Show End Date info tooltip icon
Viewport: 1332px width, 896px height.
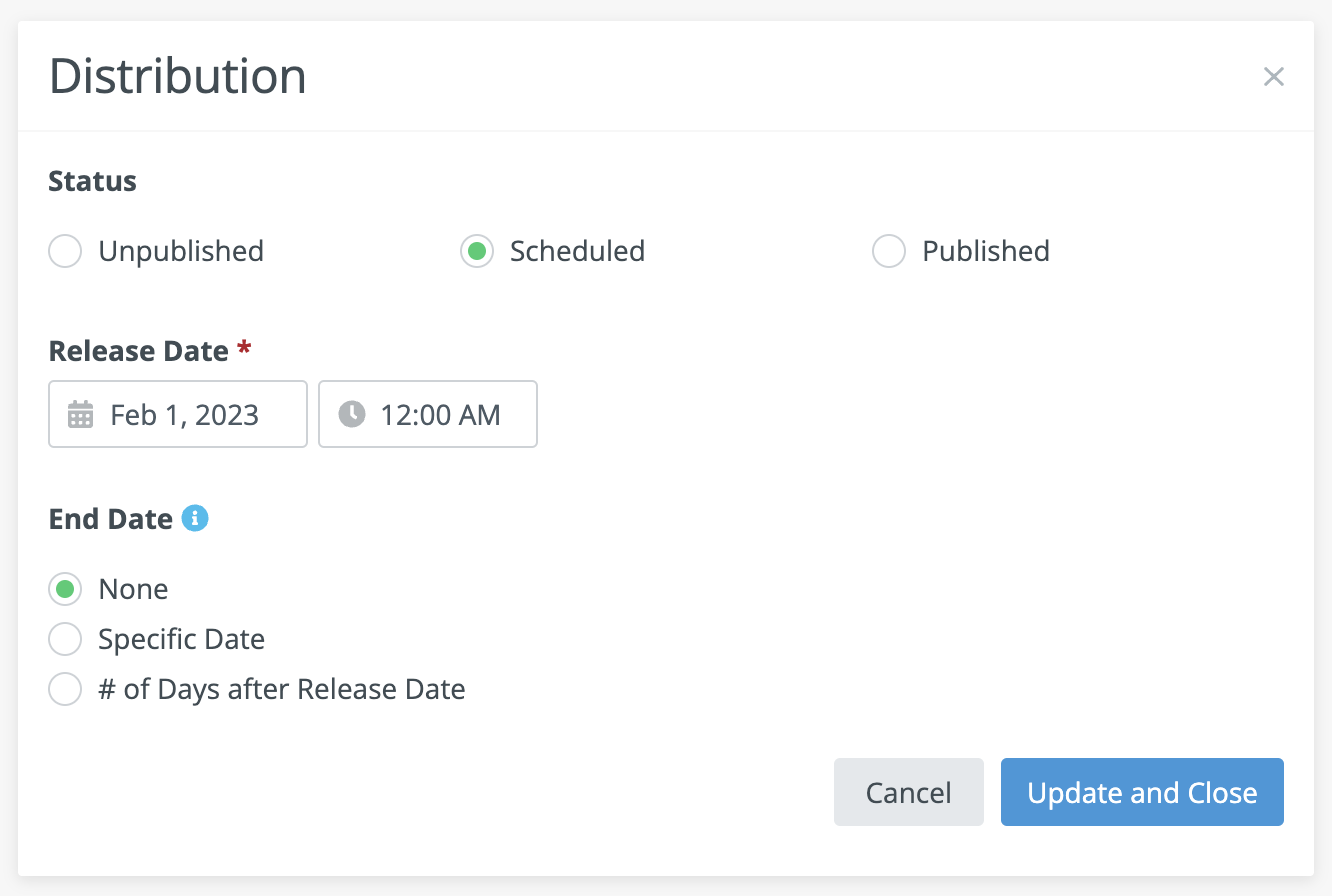(x=195, y=519)
